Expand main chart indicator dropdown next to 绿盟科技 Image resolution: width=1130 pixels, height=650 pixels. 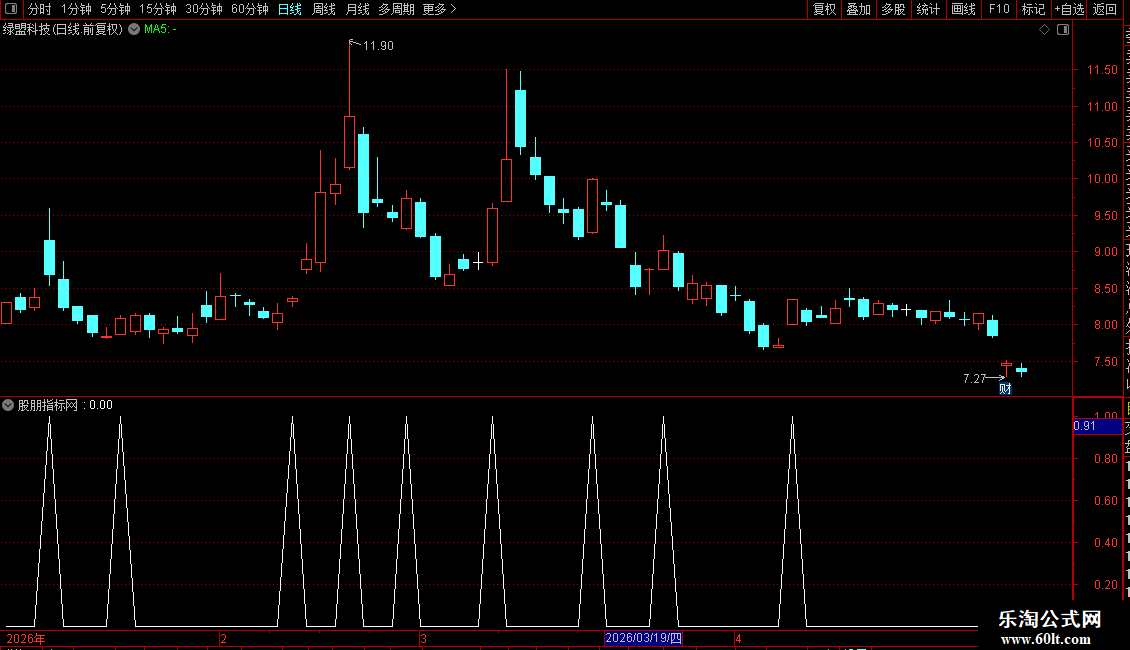coord(134,29)
